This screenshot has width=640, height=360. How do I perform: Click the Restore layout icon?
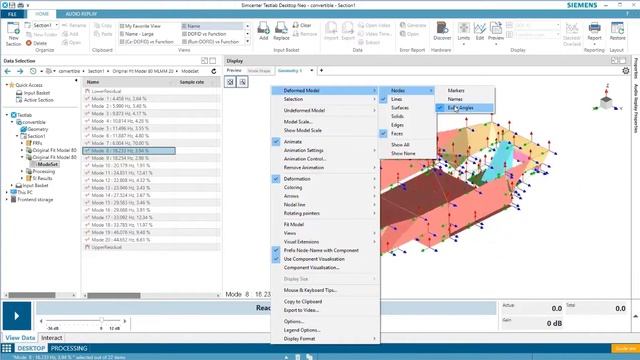point(617,29)
